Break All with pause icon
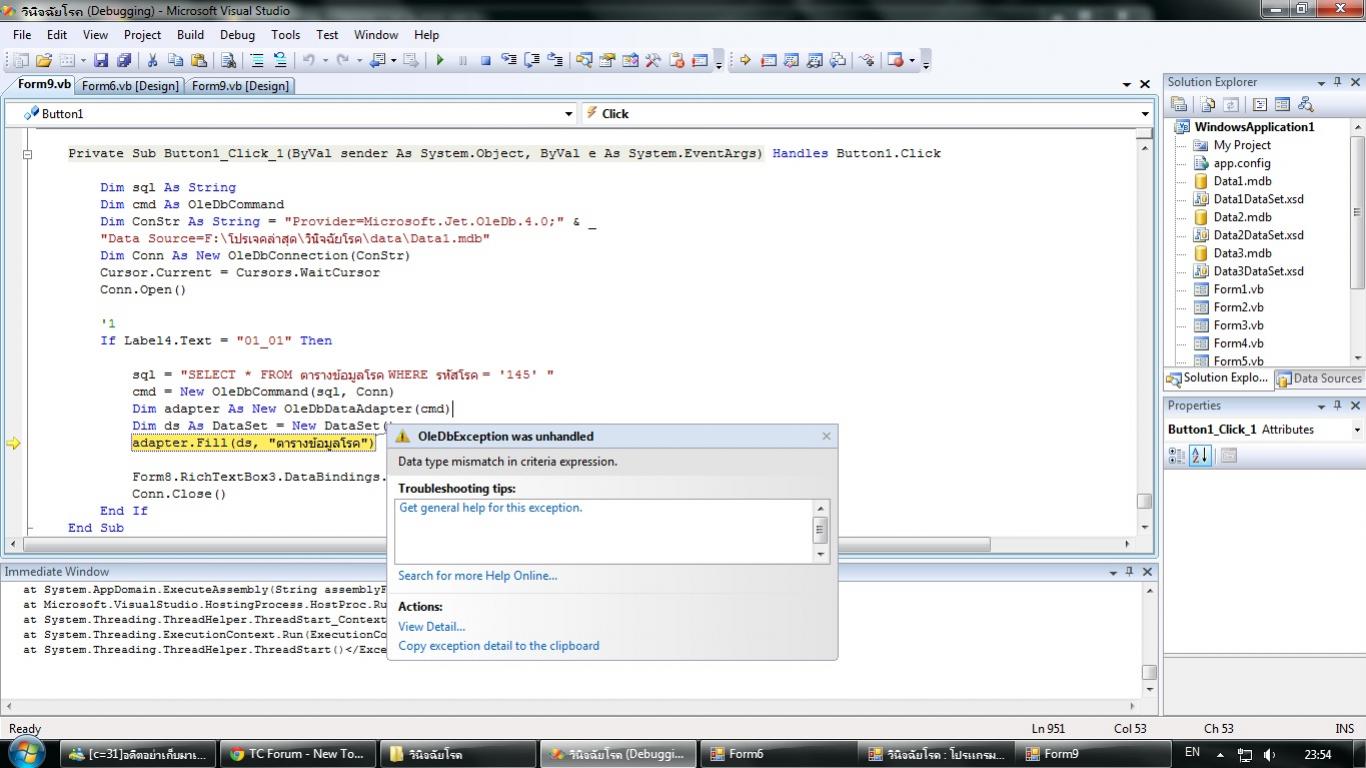1366x768 pixels. point(463,60)
